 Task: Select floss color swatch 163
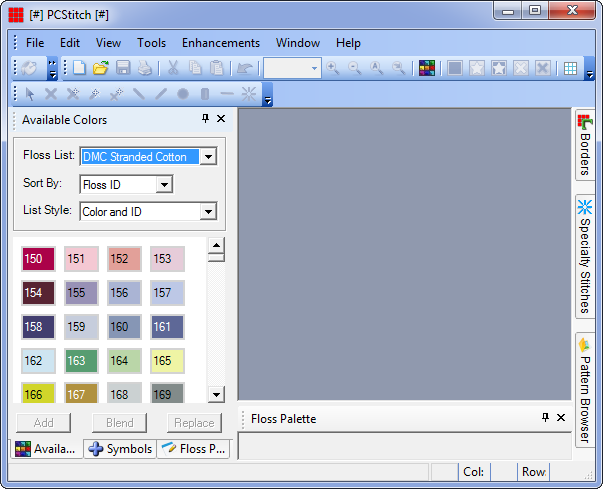point(82,361)
